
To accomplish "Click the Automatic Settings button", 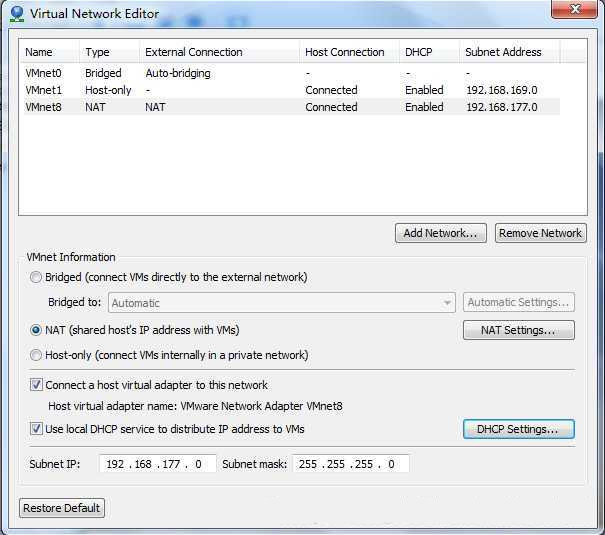I will [x=519, y=302].
